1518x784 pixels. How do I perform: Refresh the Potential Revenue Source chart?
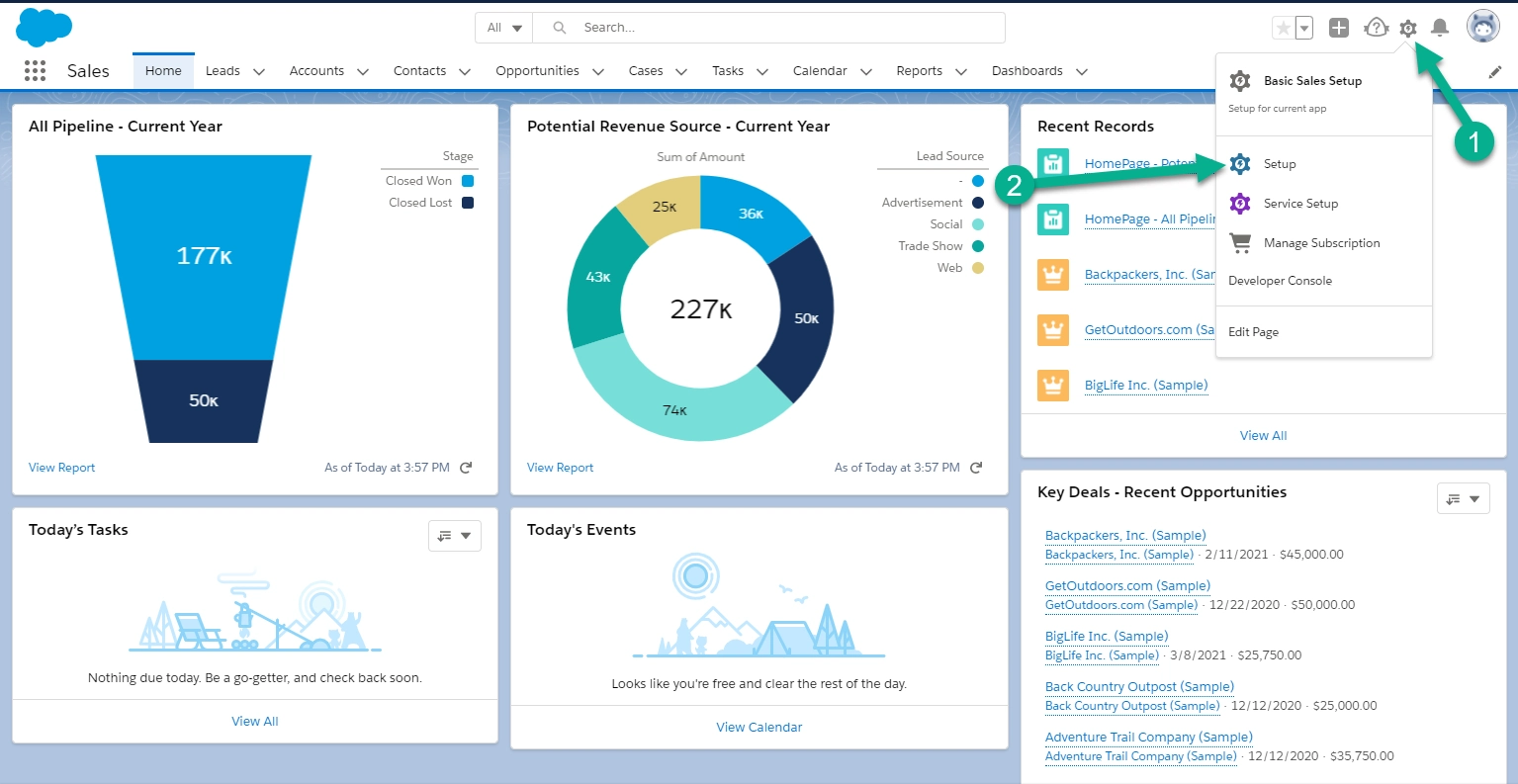coord(976,468)
